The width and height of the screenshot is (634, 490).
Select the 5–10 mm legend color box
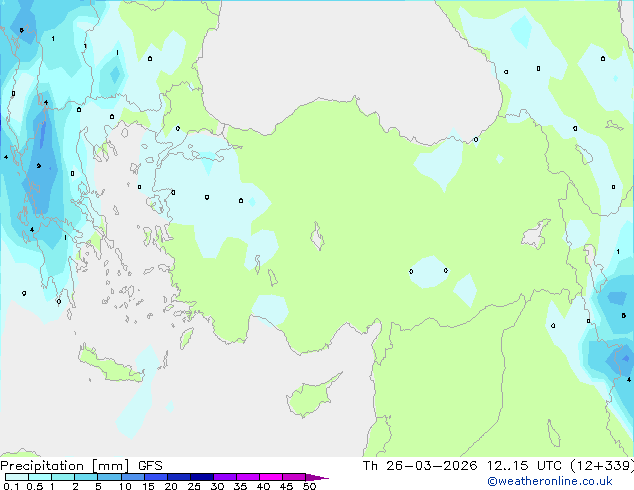point(109,477)
